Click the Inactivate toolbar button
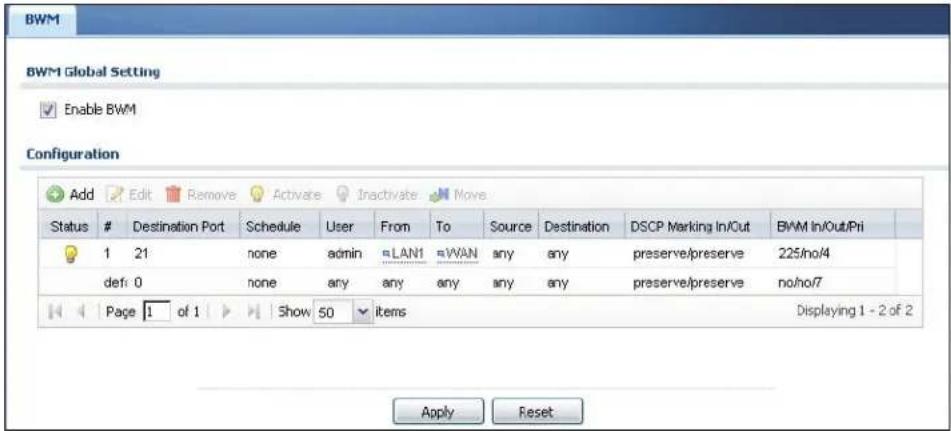The width and height of the screenshot is (951, 431). click(376, 195)
